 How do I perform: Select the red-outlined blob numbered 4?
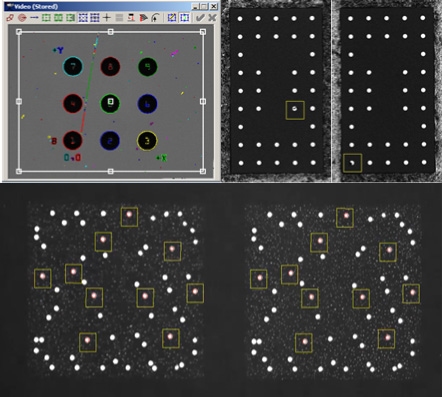tap(73, 104)
